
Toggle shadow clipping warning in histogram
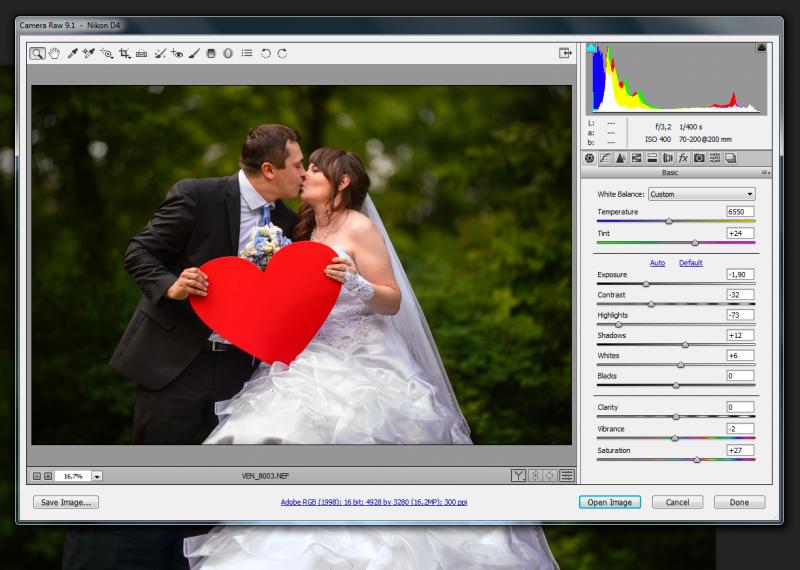pyautogui.click(x=591, y=48)
